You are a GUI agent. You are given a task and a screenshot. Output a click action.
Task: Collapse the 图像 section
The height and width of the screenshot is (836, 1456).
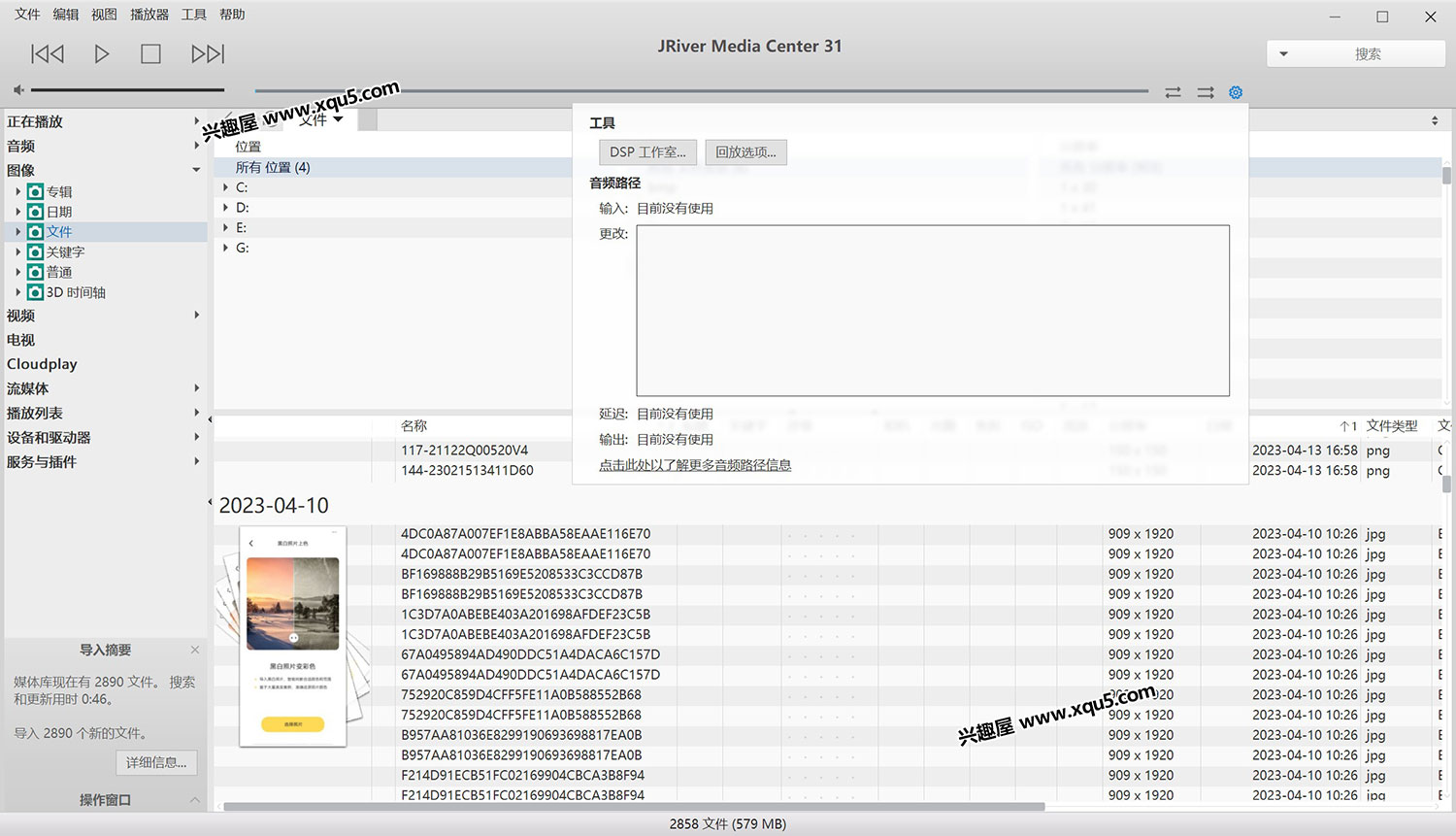point(196,170)
